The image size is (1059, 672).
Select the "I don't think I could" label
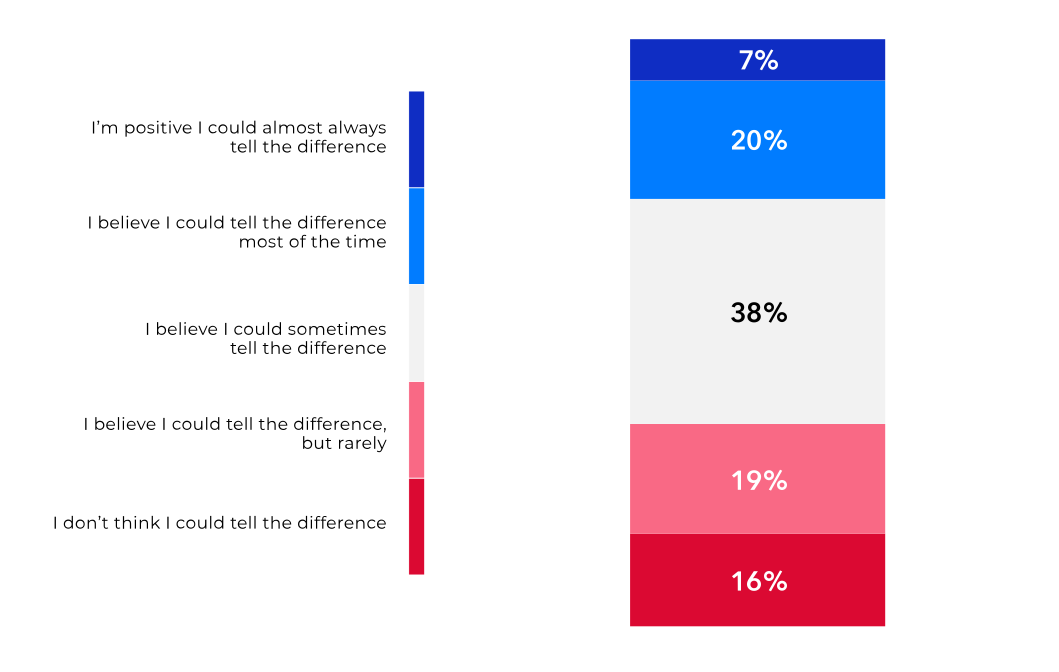219,522
